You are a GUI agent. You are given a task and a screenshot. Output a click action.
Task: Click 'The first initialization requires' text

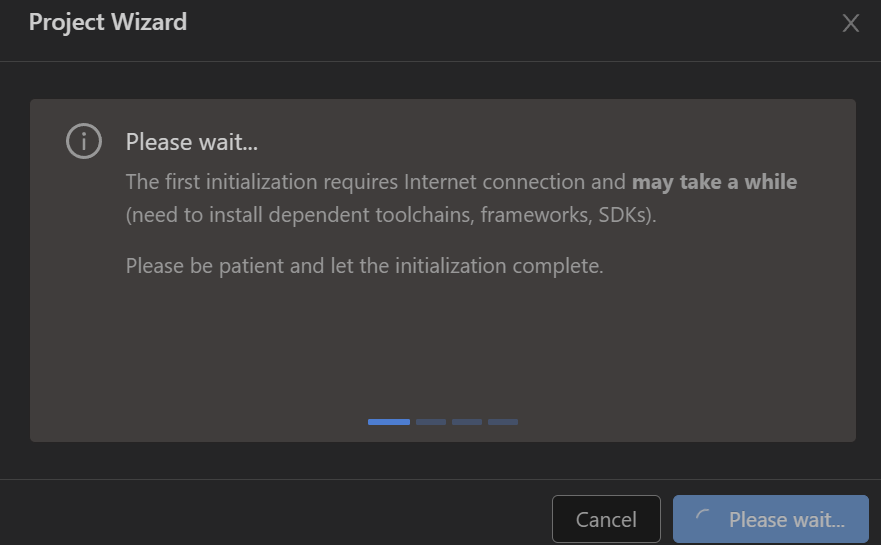(x=262, y=182)
